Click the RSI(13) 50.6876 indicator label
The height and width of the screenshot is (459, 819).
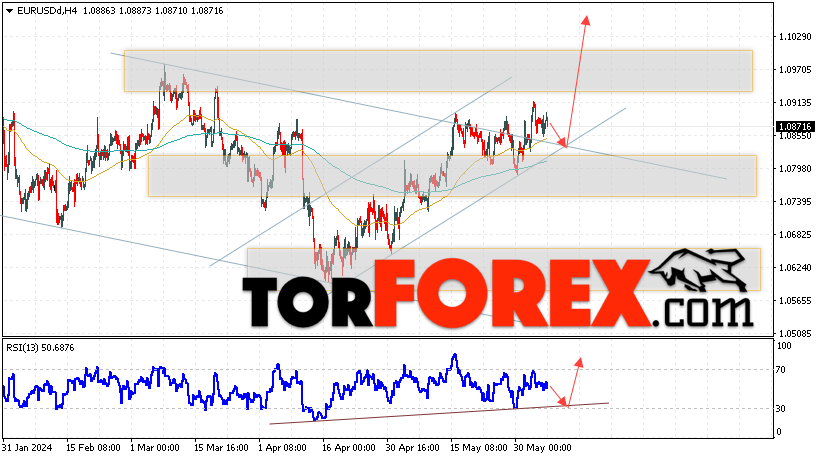coord(40,348)
